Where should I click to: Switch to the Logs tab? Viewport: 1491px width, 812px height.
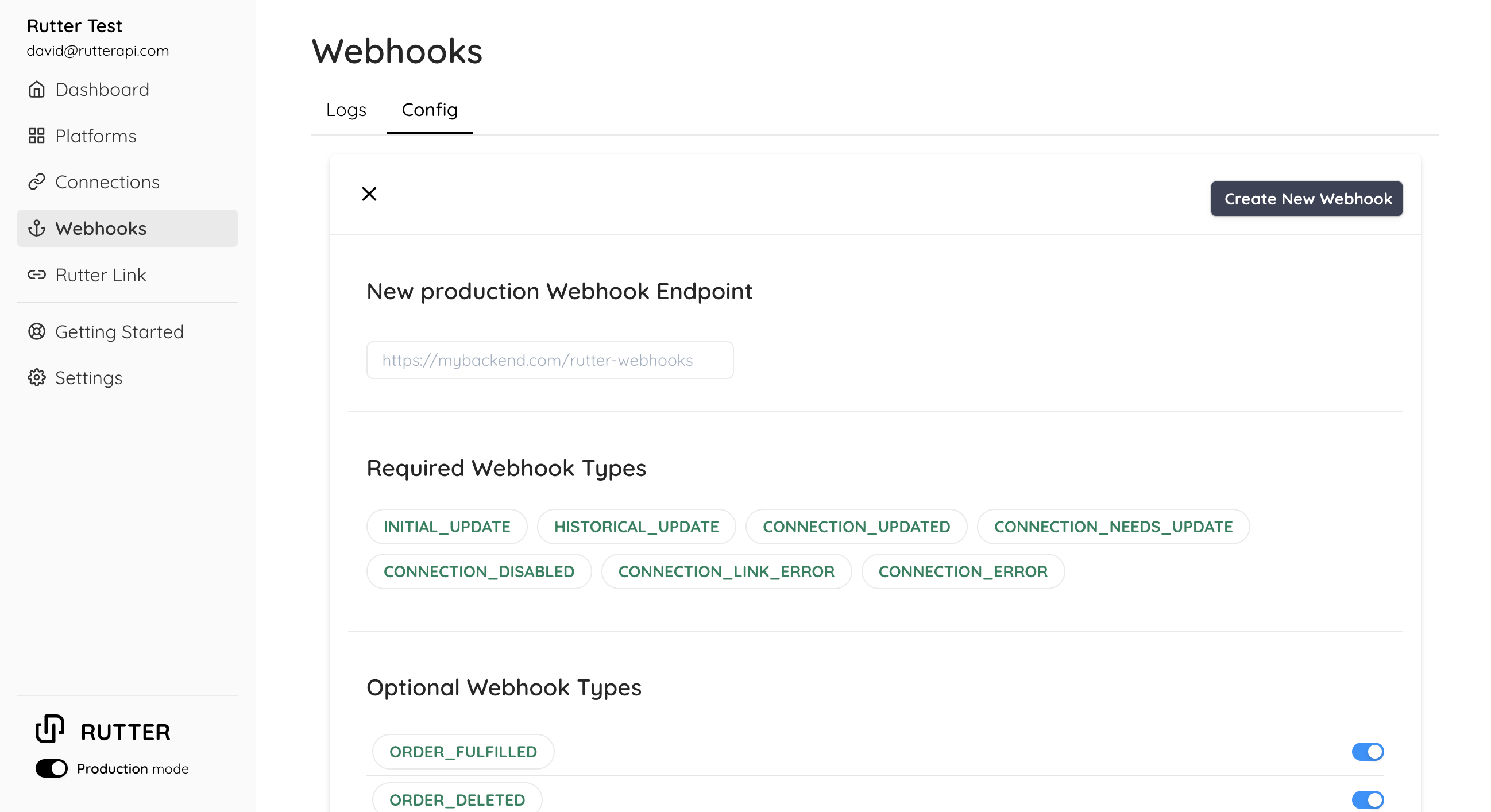point(346,110)
